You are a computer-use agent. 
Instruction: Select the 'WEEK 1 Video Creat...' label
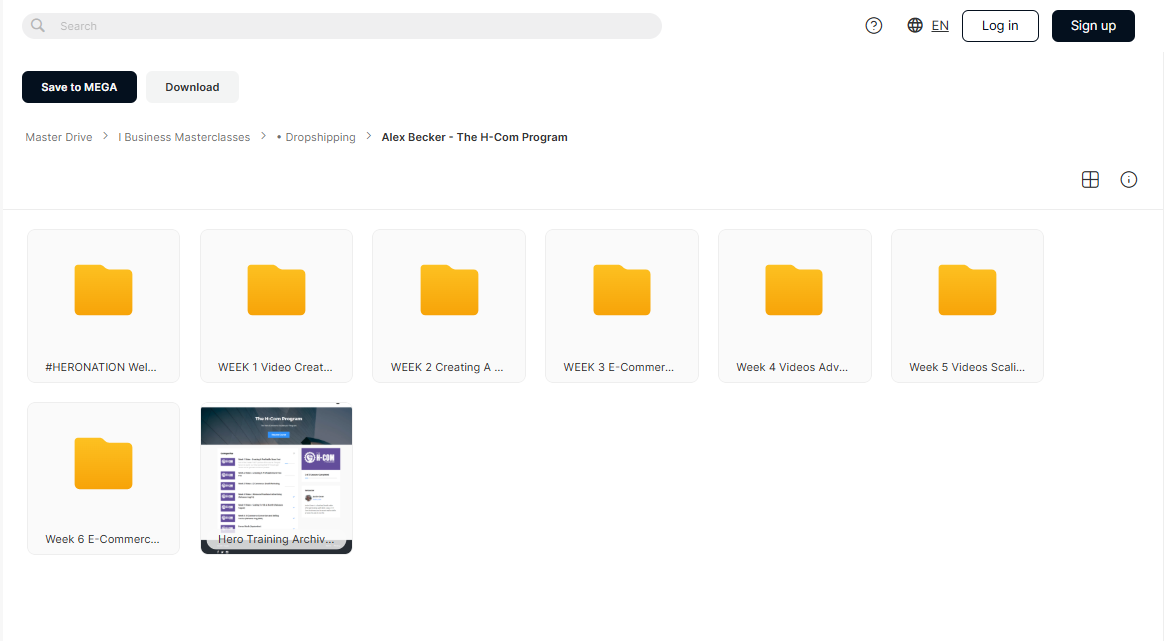(275, 367)
